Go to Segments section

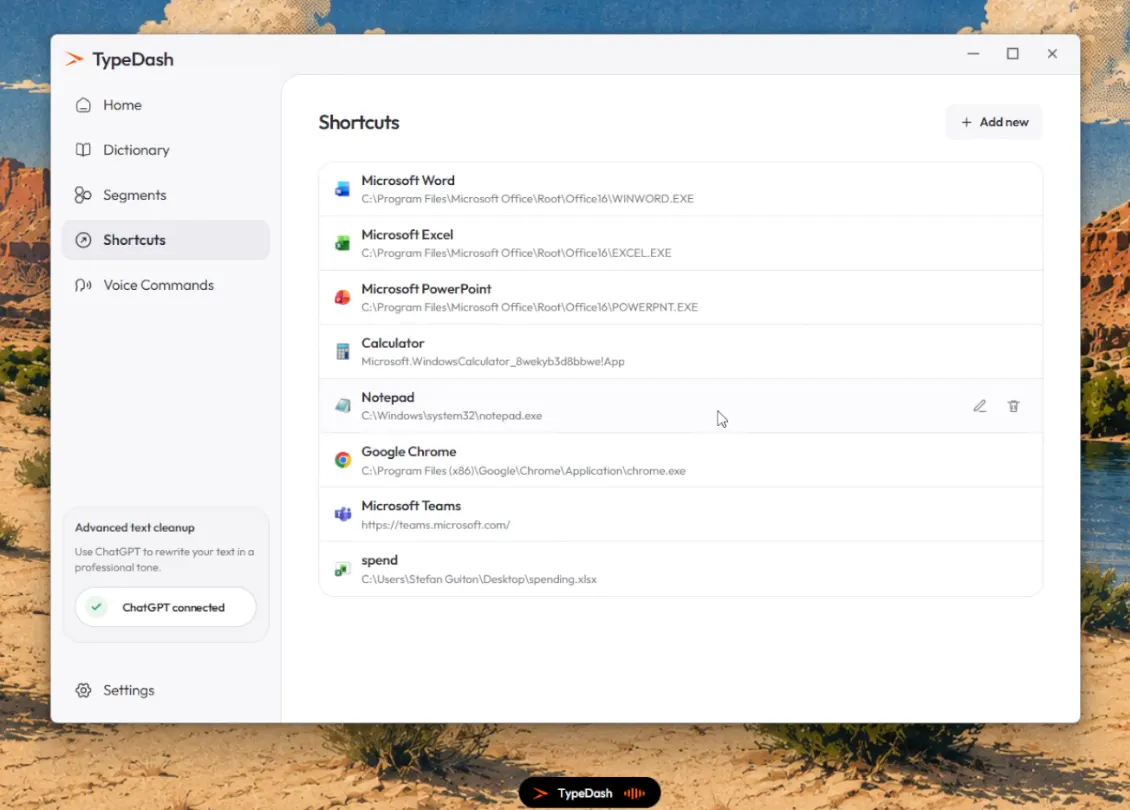pyautogui.click(x=166, y=195)
